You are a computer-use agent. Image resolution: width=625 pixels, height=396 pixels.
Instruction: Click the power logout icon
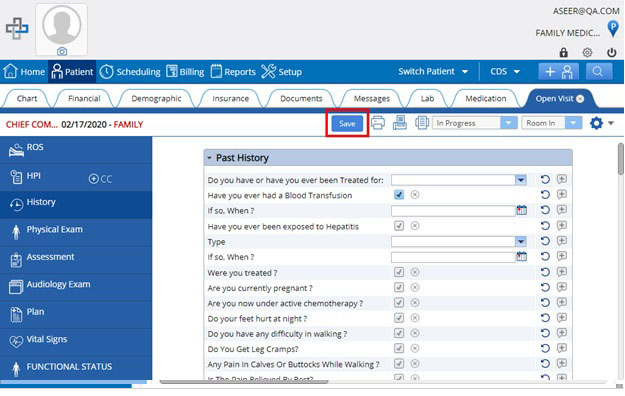[611, 52]
